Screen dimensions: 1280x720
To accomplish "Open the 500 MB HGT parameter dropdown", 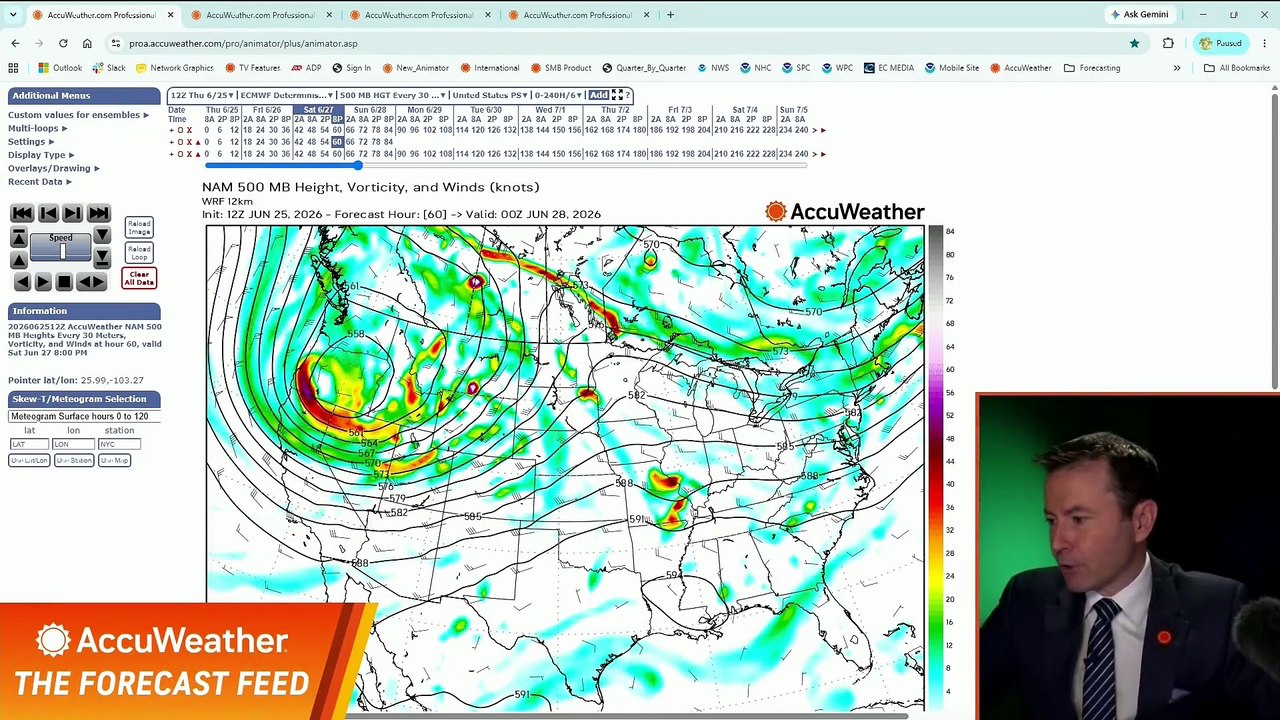I will coord(391,95).
